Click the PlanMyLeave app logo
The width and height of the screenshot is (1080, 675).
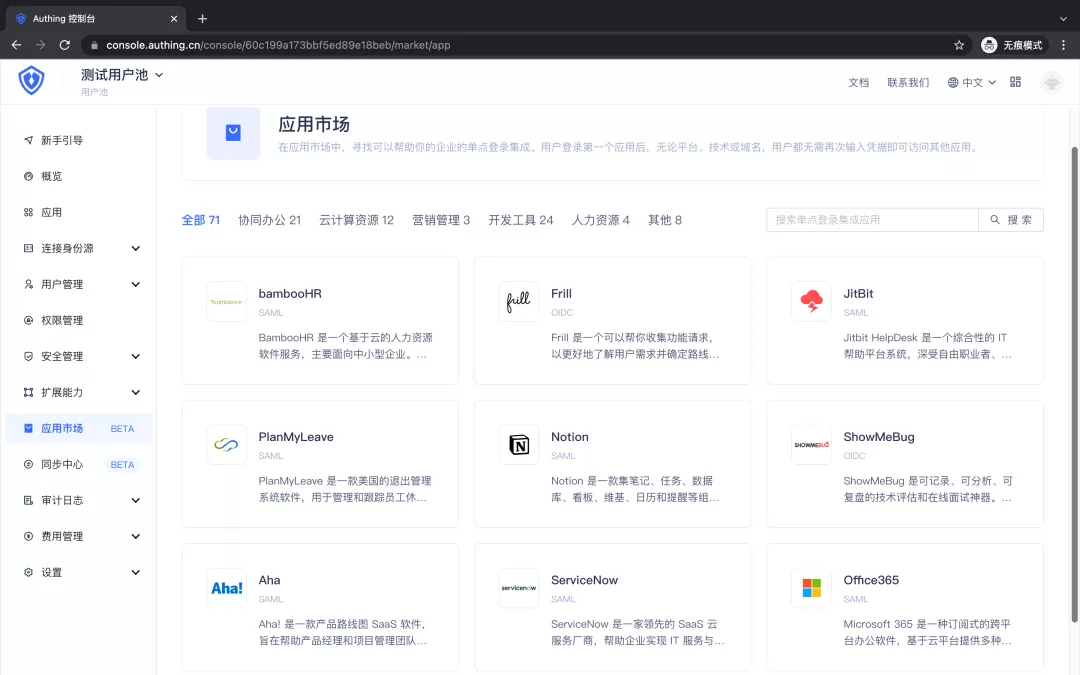click(227, 444)
